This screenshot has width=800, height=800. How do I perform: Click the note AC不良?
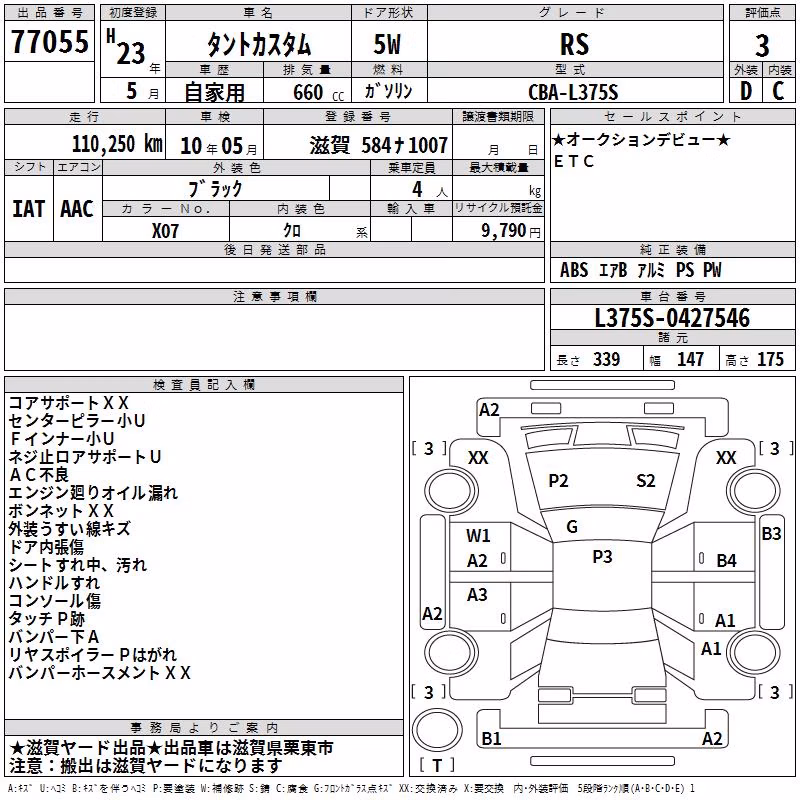tap(39, 475)
